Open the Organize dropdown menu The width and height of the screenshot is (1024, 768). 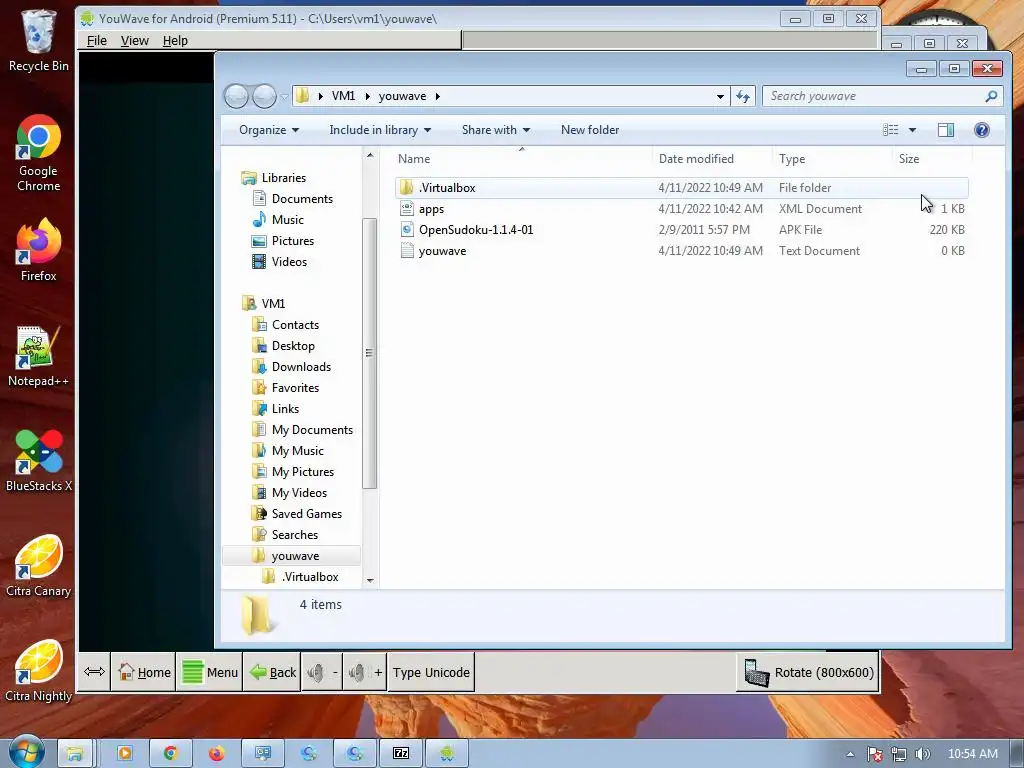[x=268, y=130]
